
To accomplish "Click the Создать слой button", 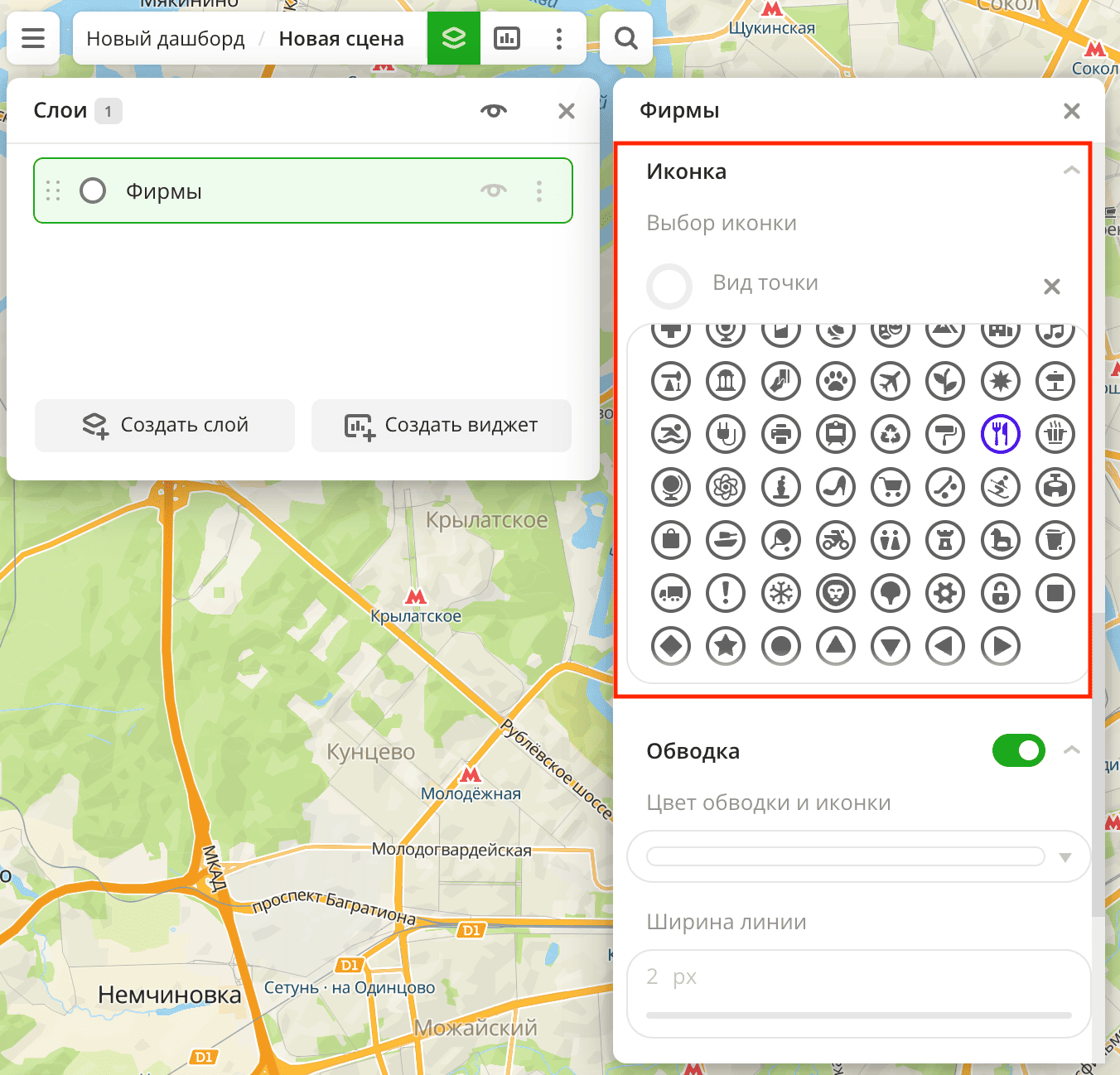I will tap(165, 425).
